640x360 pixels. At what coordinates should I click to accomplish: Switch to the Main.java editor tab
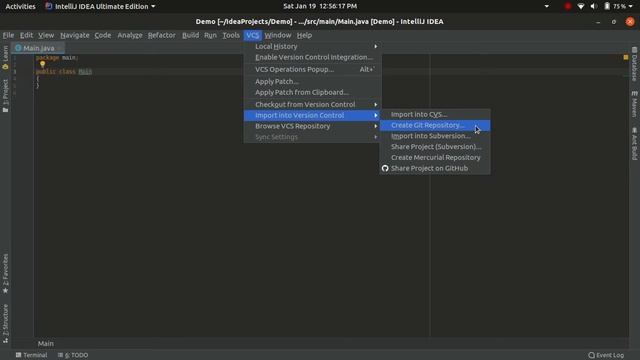38,48
